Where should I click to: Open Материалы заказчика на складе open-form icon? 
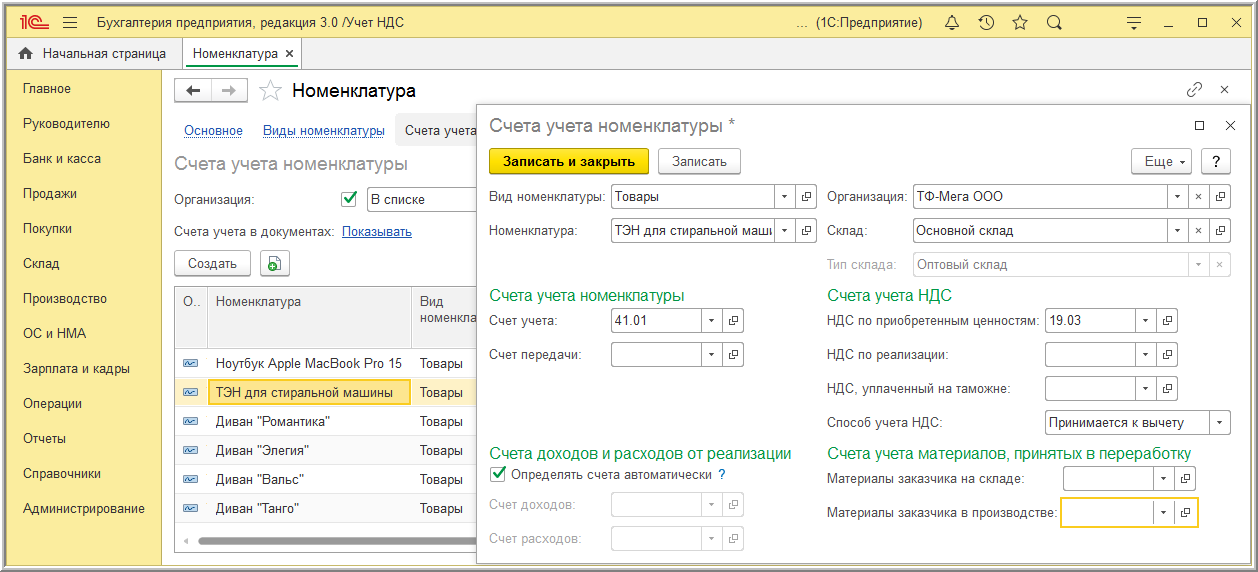pos(1185,479)
